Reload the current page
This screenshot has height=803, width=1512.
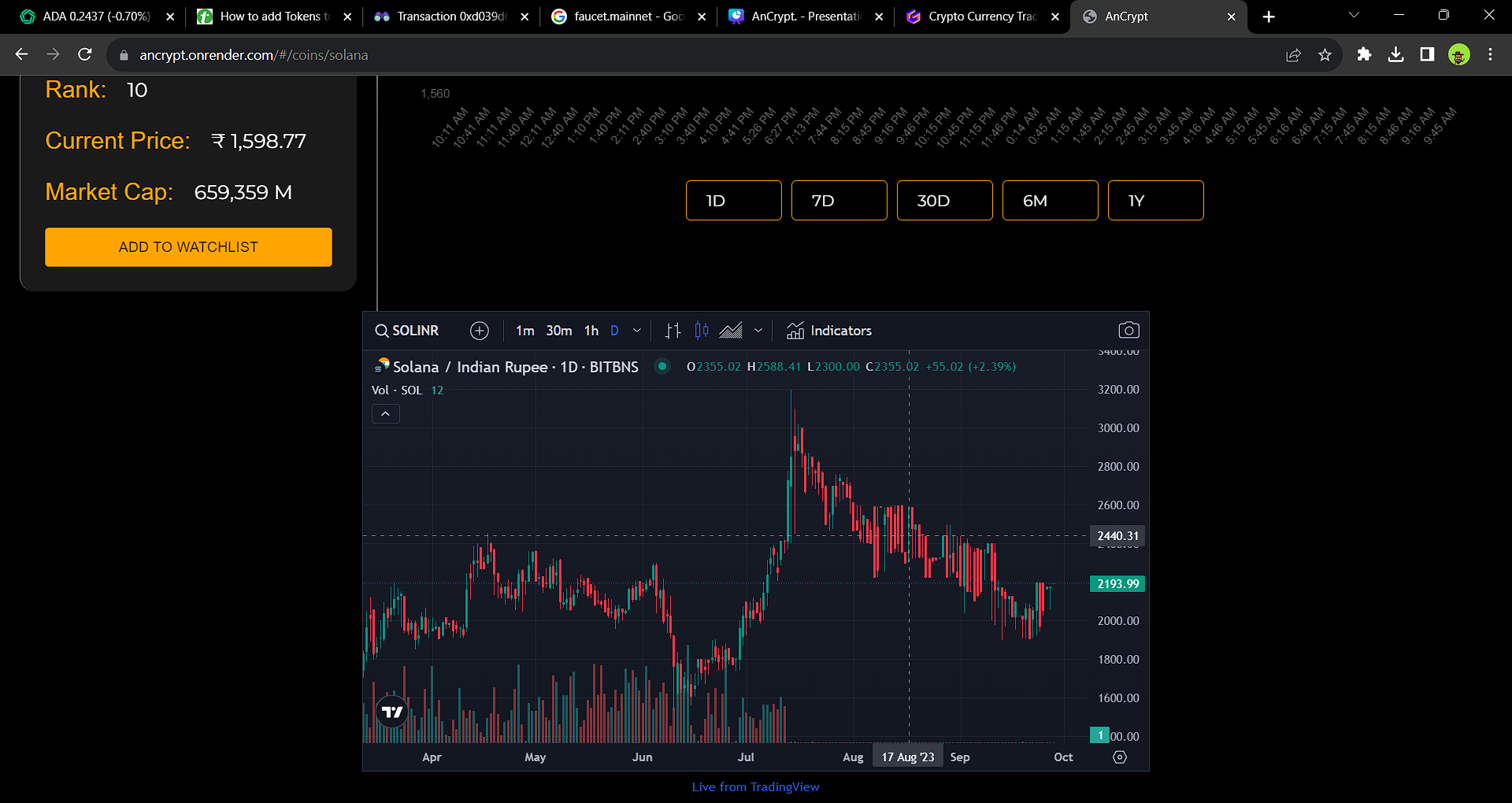point(85,54)
